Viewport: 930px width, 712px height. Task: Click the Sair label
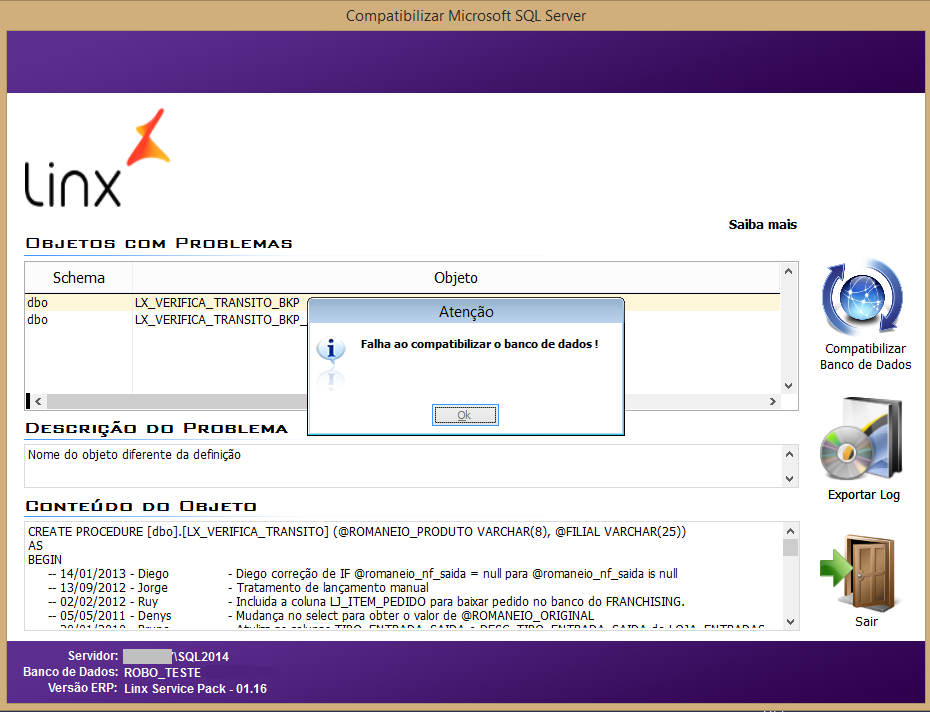click(866, 621)
